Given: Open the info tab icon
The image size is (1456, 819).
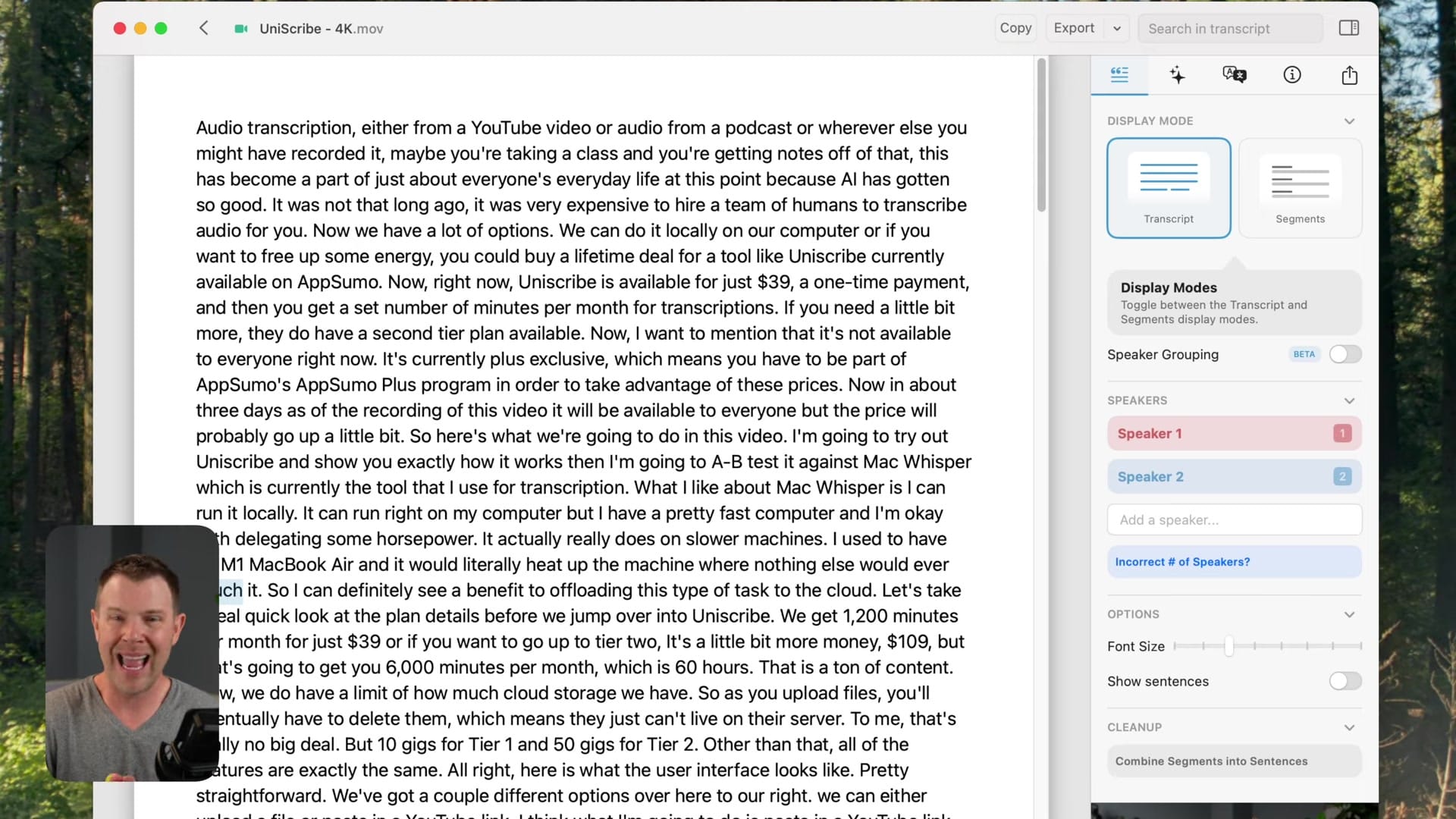Looking at the screenshot, I should coord(1292,74).
